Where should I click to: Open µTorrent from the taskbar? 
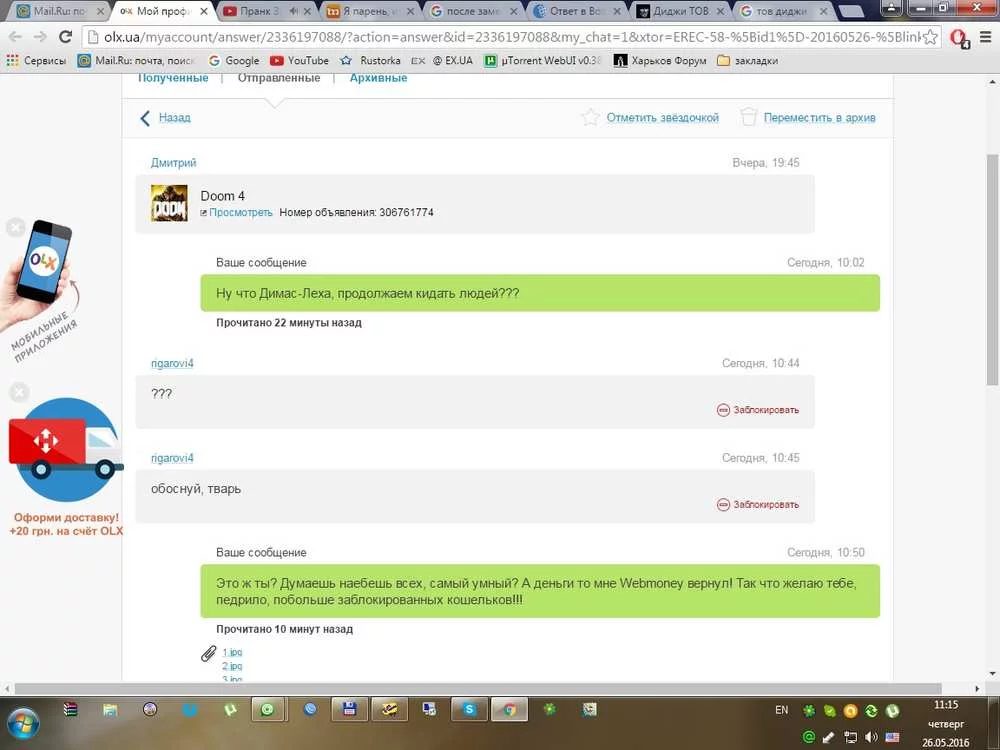pyautogui.click(x=230, y=710)
